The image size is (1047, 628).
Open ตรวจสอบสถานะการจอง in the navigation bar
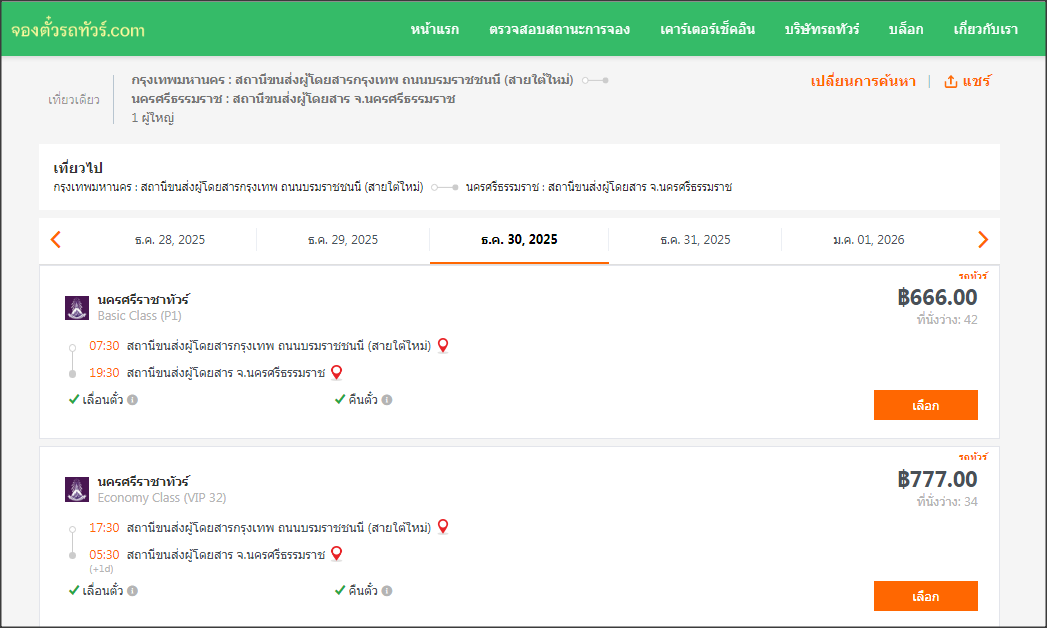click(559, 29)
